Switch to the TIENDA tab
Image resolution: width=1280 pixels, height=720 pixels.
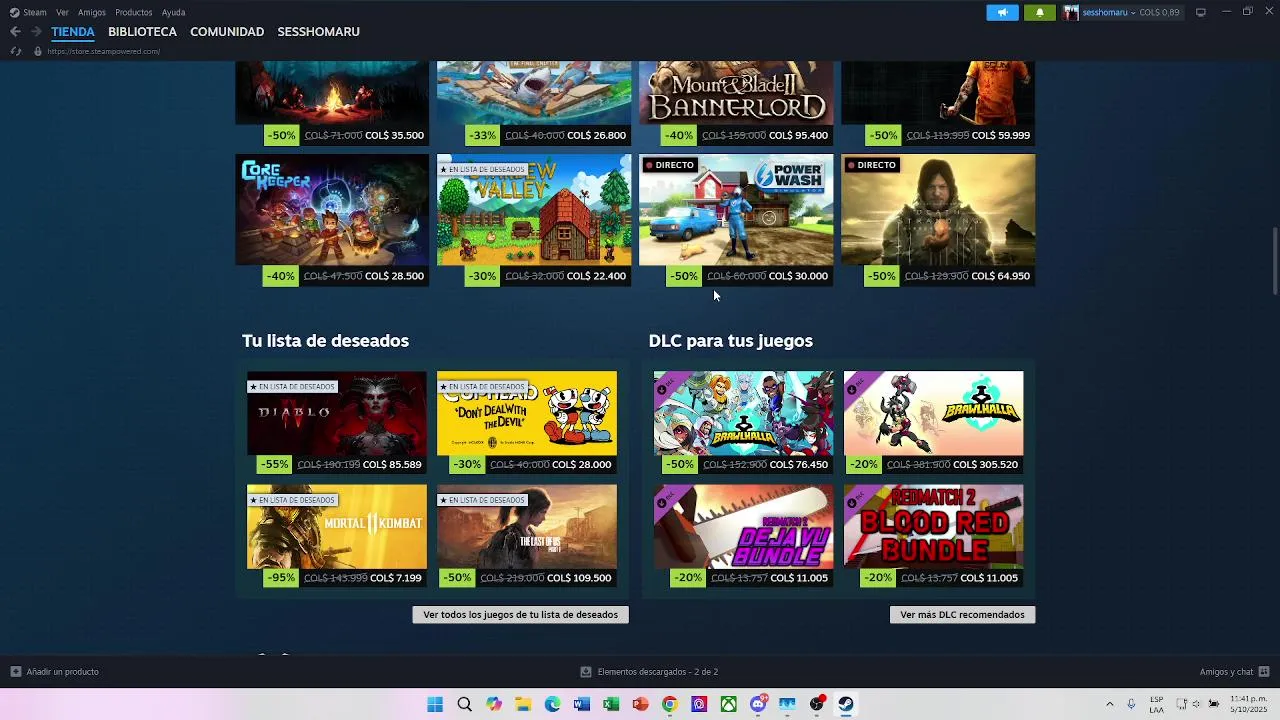click(x=73, y=32)
